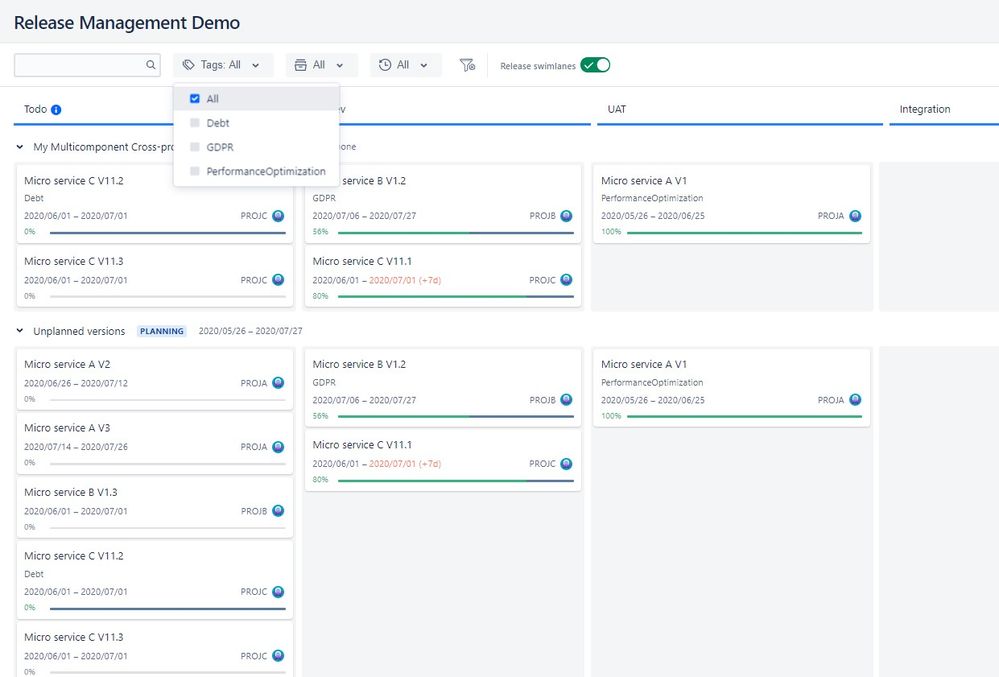The image size is (999, 677).
Task: Toggle the Release swimlanes switch
Action: pyautogui.click(x=595, y=65)
